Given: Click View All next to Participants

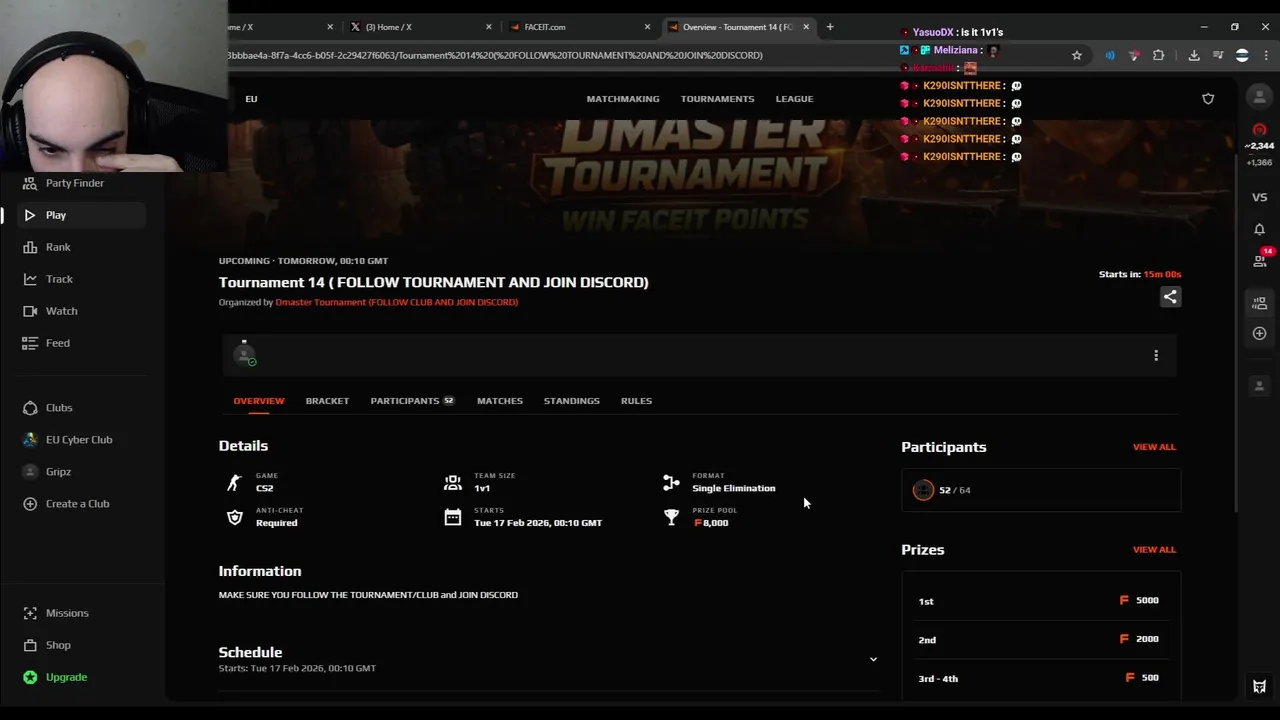Looking at the screenshot, I should pyautogui.click(x=1154, y=447).
